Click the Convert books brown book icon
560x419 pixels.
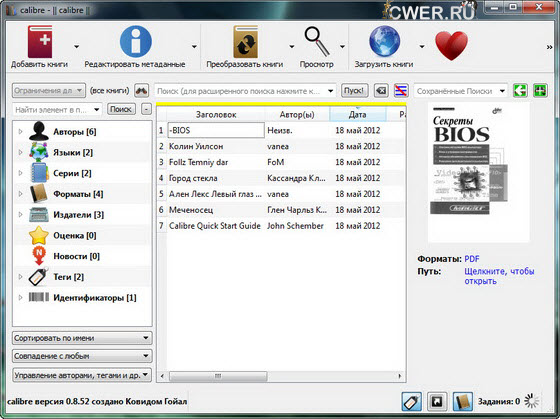click(245, 41)
